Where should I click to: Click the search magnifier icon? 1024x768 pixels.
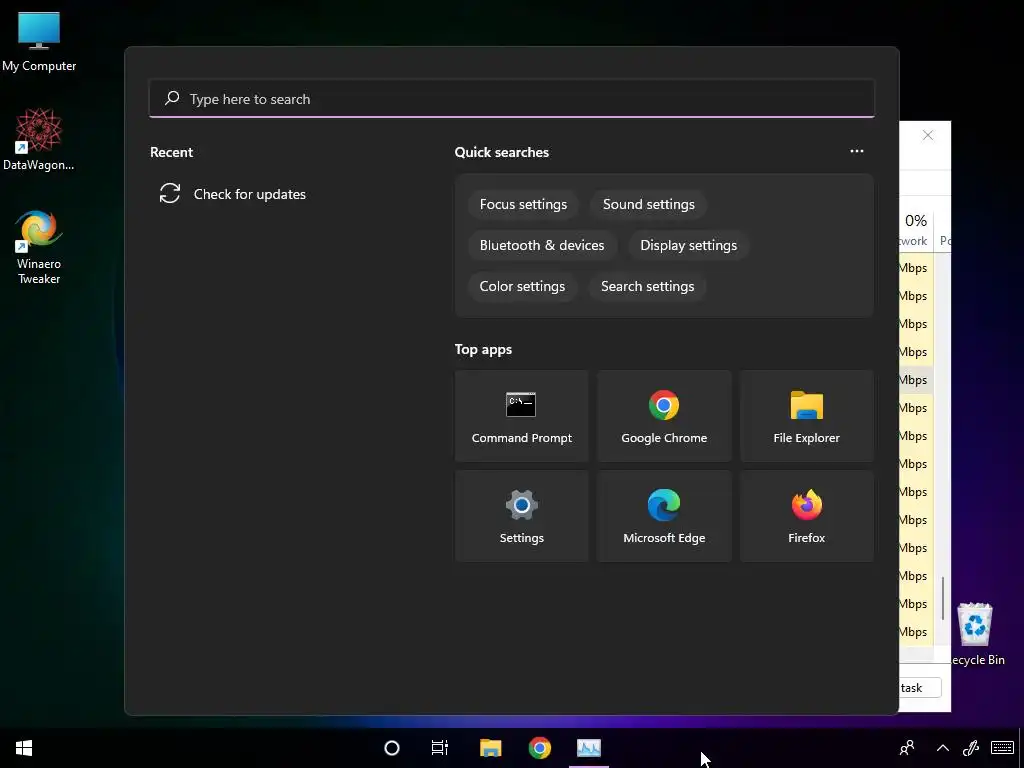click(x=172, y=99)
